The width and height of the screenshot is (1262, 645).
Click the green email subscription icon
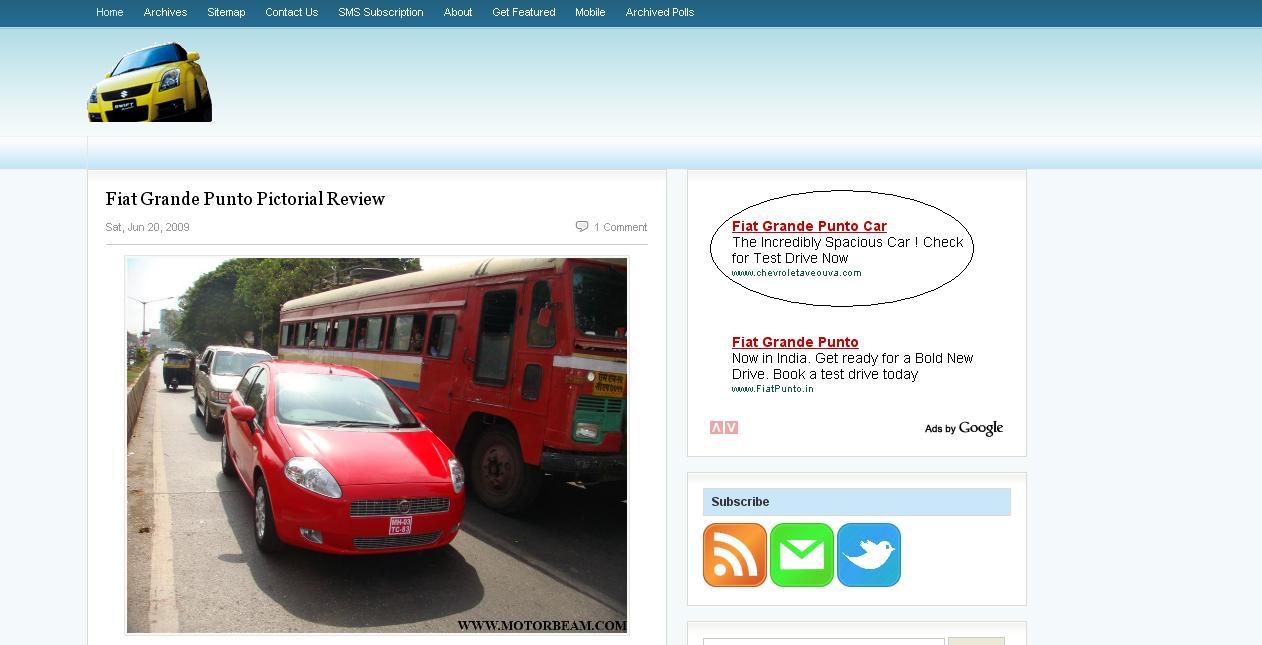tap(801, 555)
